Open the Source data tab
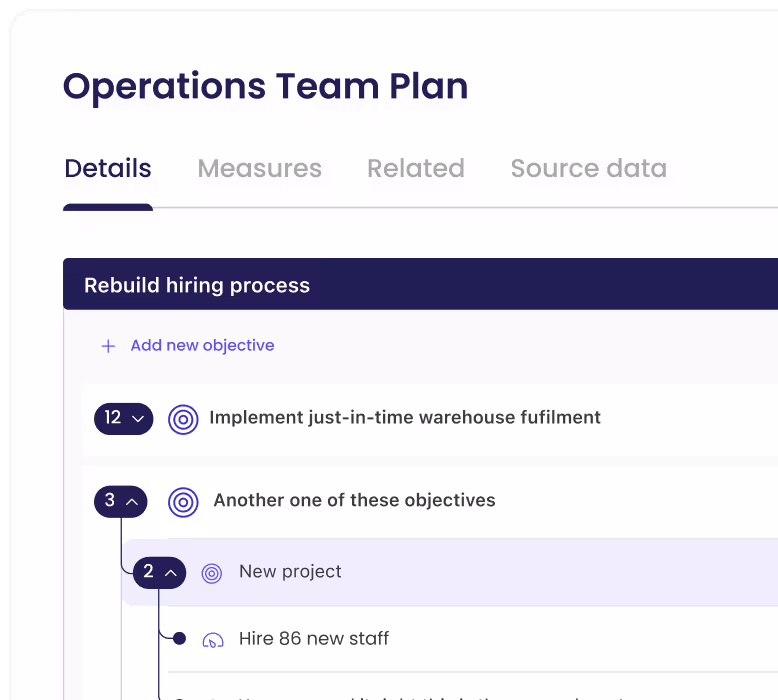This screenshot has width=778, height=700. (588, 169)
